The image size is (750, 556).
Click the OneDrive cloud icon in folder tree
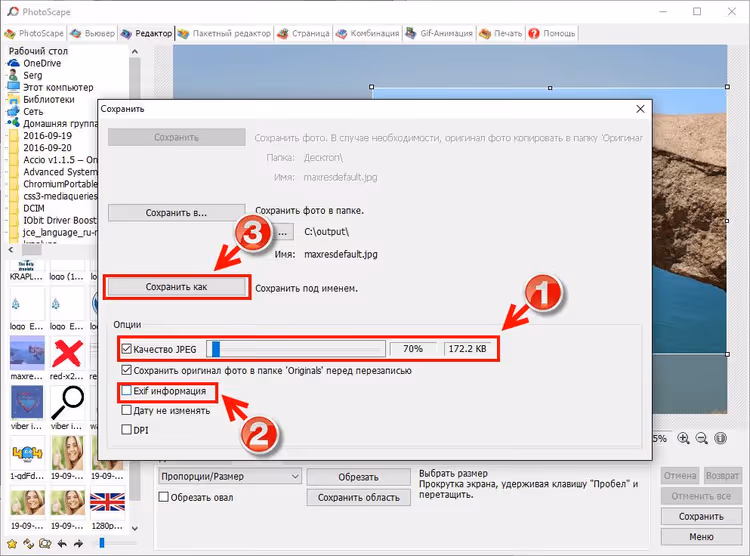coord(13,63)
